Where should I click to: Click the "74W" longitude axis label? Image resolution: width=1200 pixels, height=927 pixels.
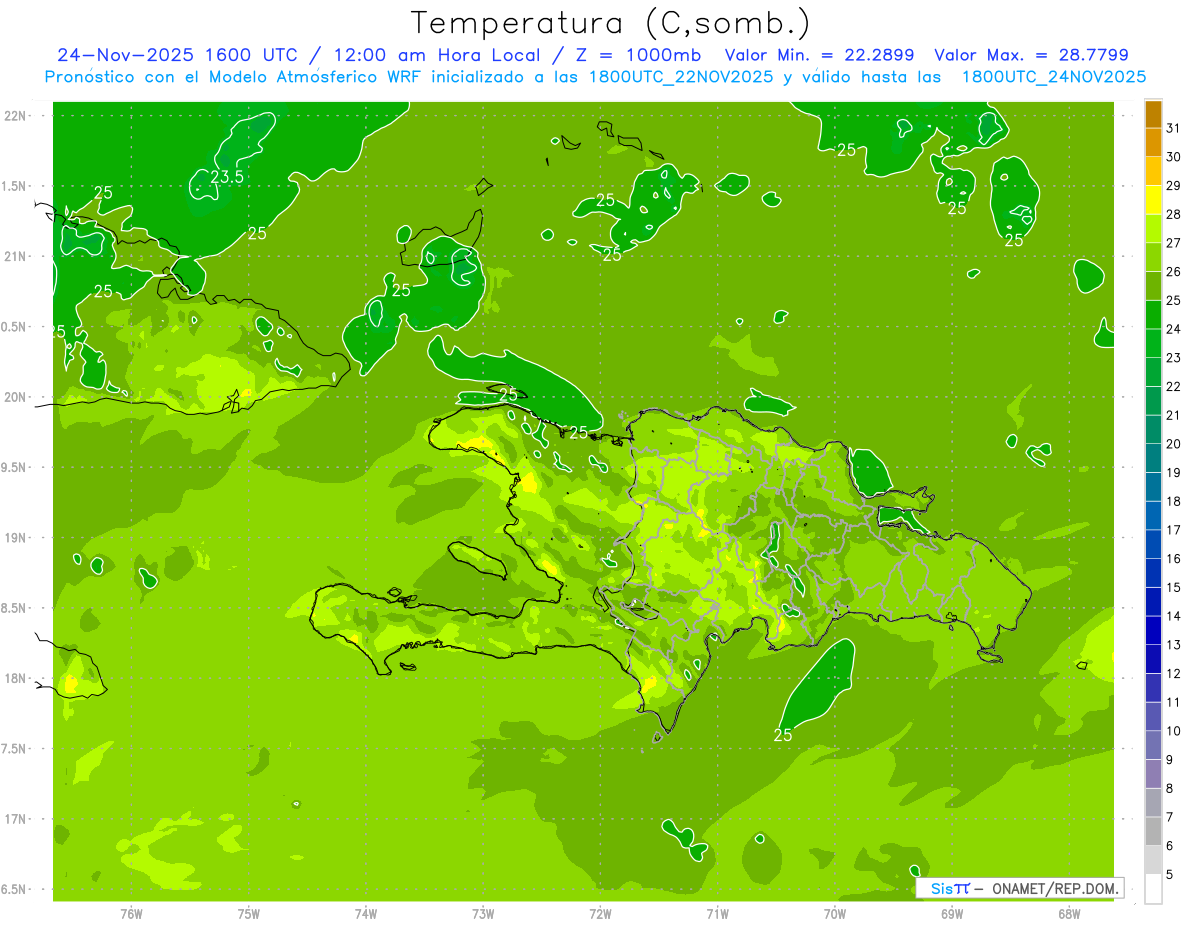pos(366,914)
